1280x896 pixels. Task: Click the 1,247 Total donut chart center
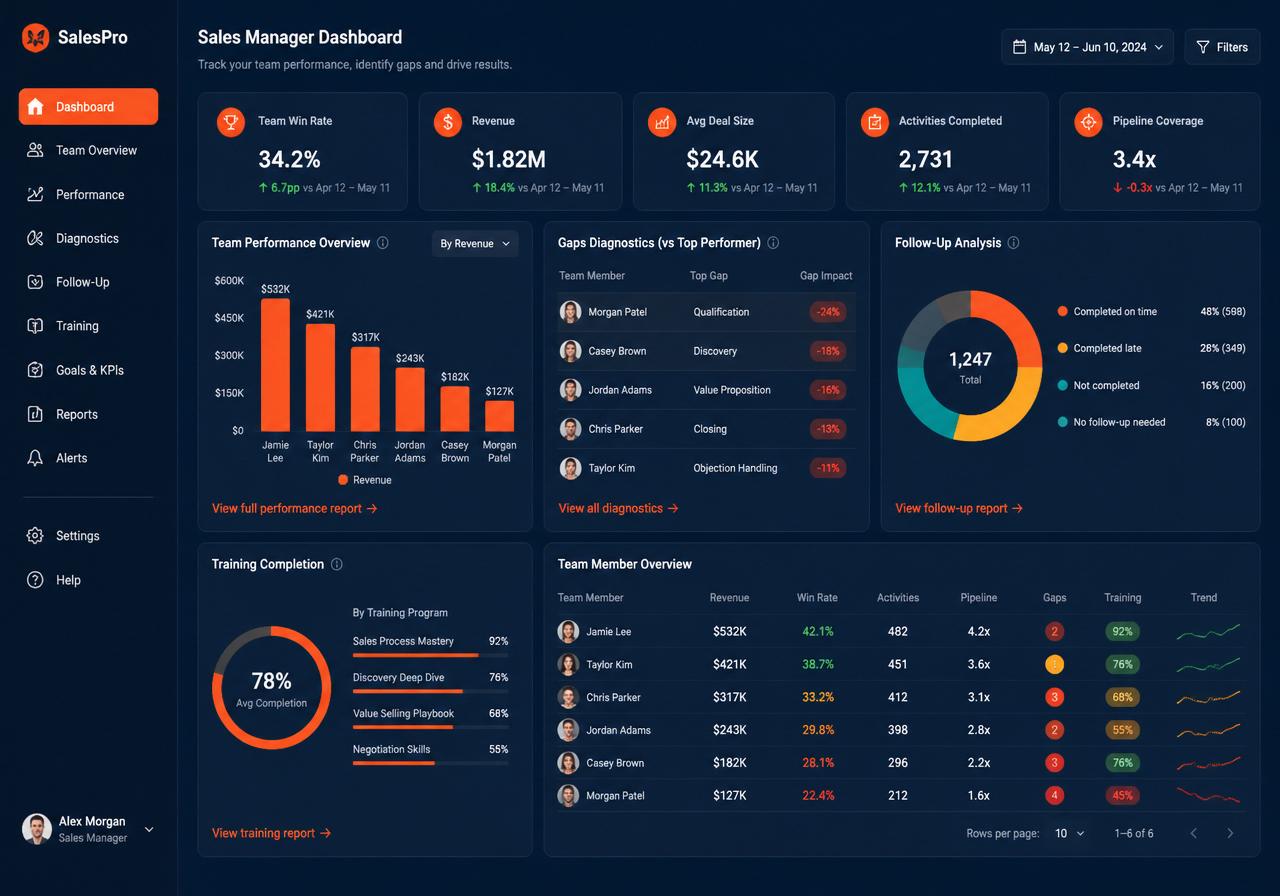coord(970,366)
